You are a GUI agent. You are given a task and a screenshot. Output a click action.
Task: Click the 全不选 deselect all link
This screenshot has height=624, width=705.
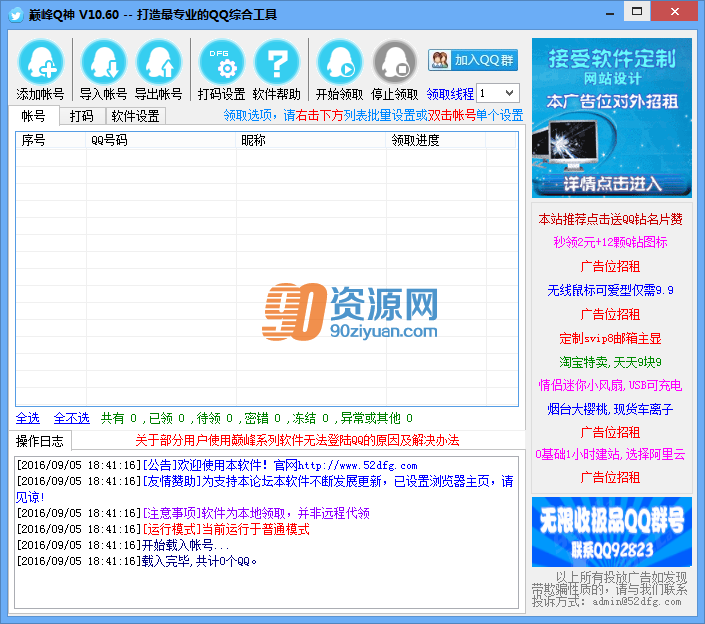[71, 418]
